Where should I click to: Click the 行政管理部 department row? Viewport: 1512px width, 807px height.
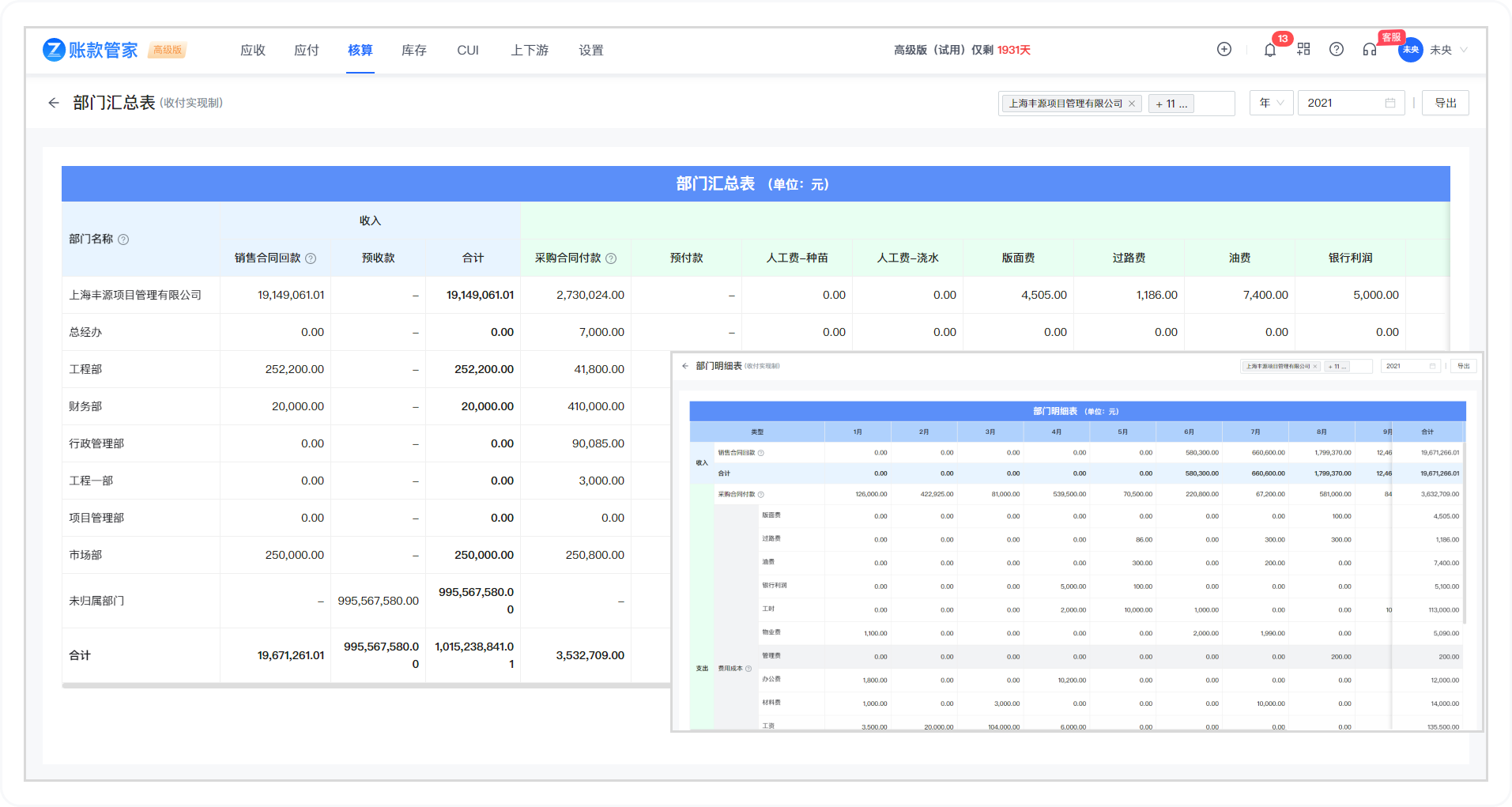(x=96, y=443)
